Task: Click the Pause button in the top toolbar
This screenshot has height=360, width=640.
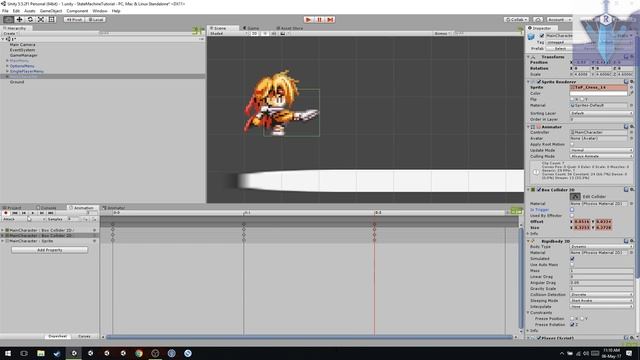Action: 320,19
